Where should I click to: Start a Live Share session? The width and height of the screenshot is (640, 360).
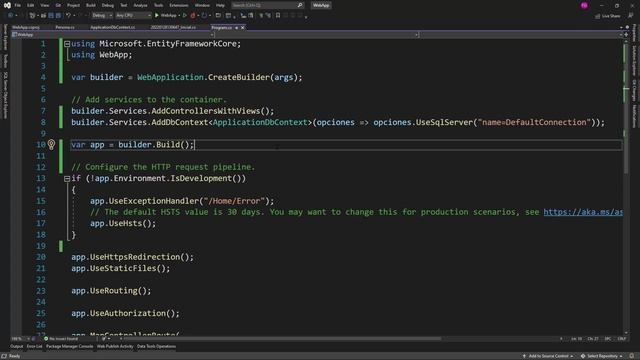coord(607,16)
